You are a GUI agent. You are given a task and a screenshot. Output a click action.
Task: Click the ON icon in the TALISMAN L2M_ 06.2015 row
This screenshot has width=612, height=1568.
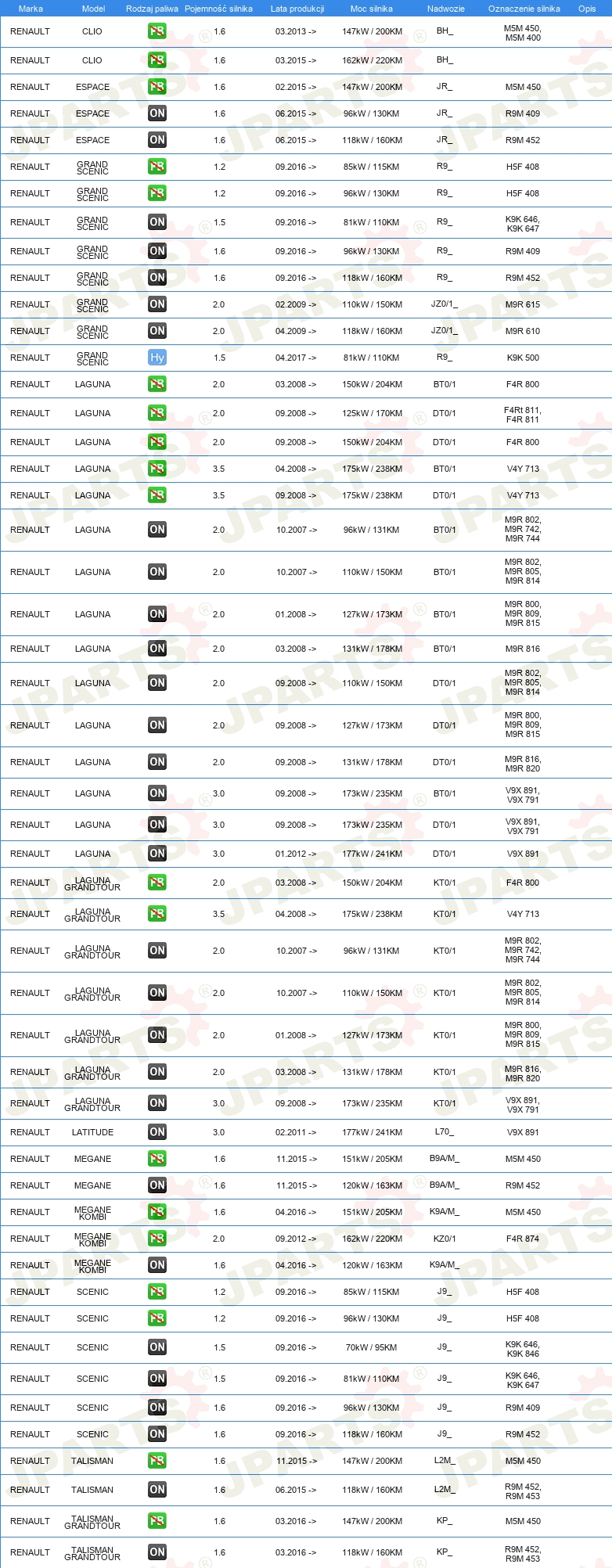157,1490
